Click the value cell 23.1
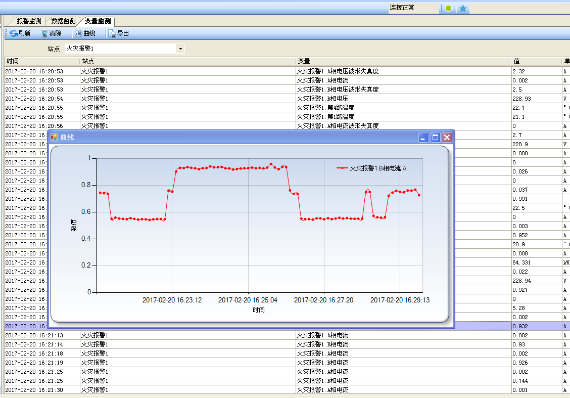The width and height of the screenshot is (570, 398). point(537,117)
